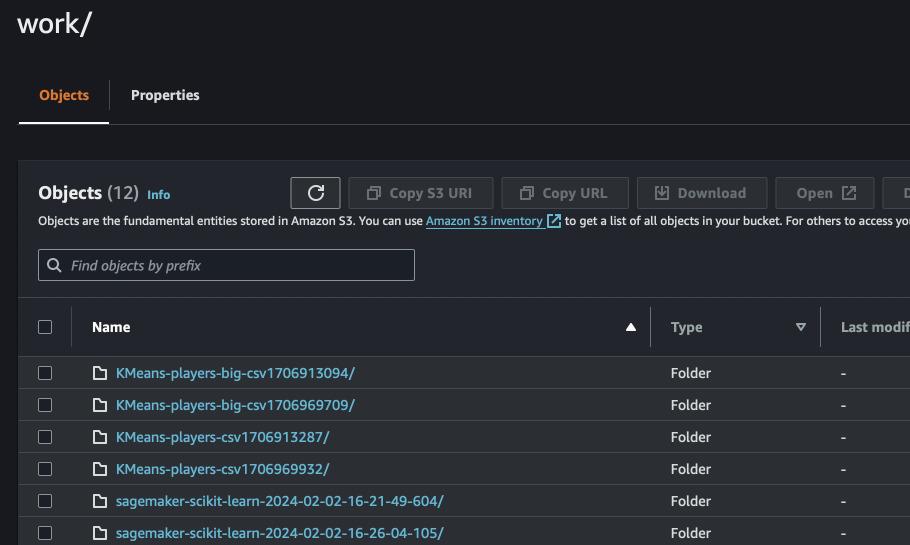Toggle the select-all checkbox in header
The image size is (910, 545).
click(x=45, y=327)
